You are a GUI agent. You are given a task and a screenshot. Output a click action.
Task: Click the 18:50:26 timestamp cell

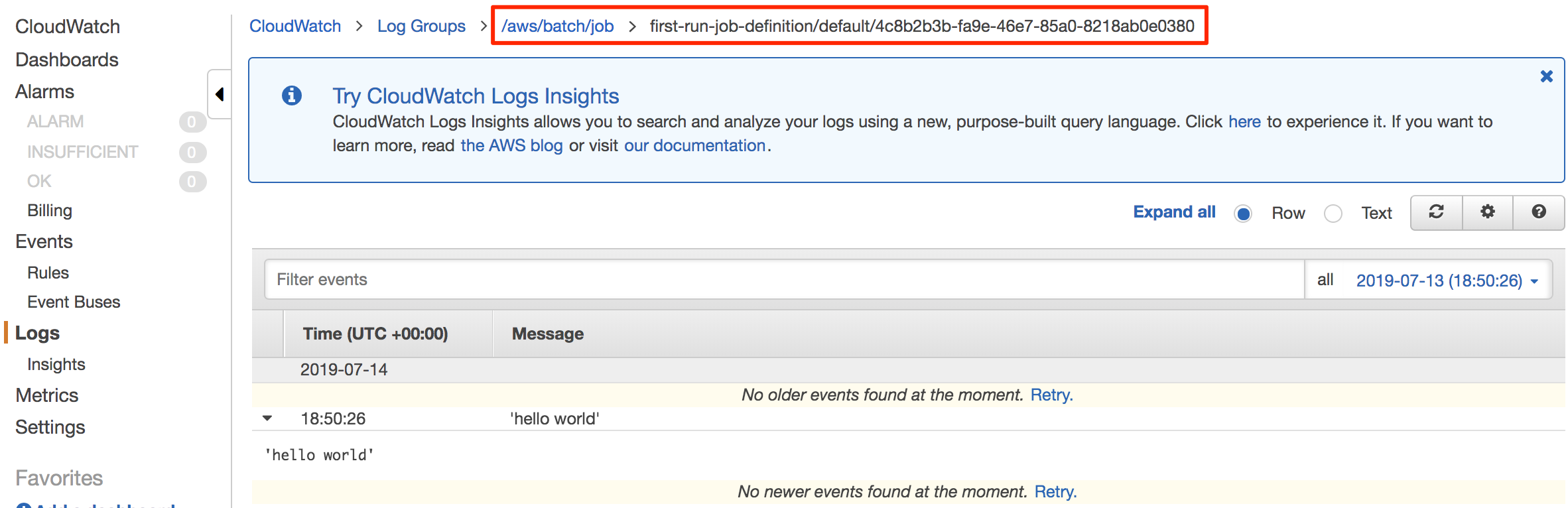tap(333, 418)
